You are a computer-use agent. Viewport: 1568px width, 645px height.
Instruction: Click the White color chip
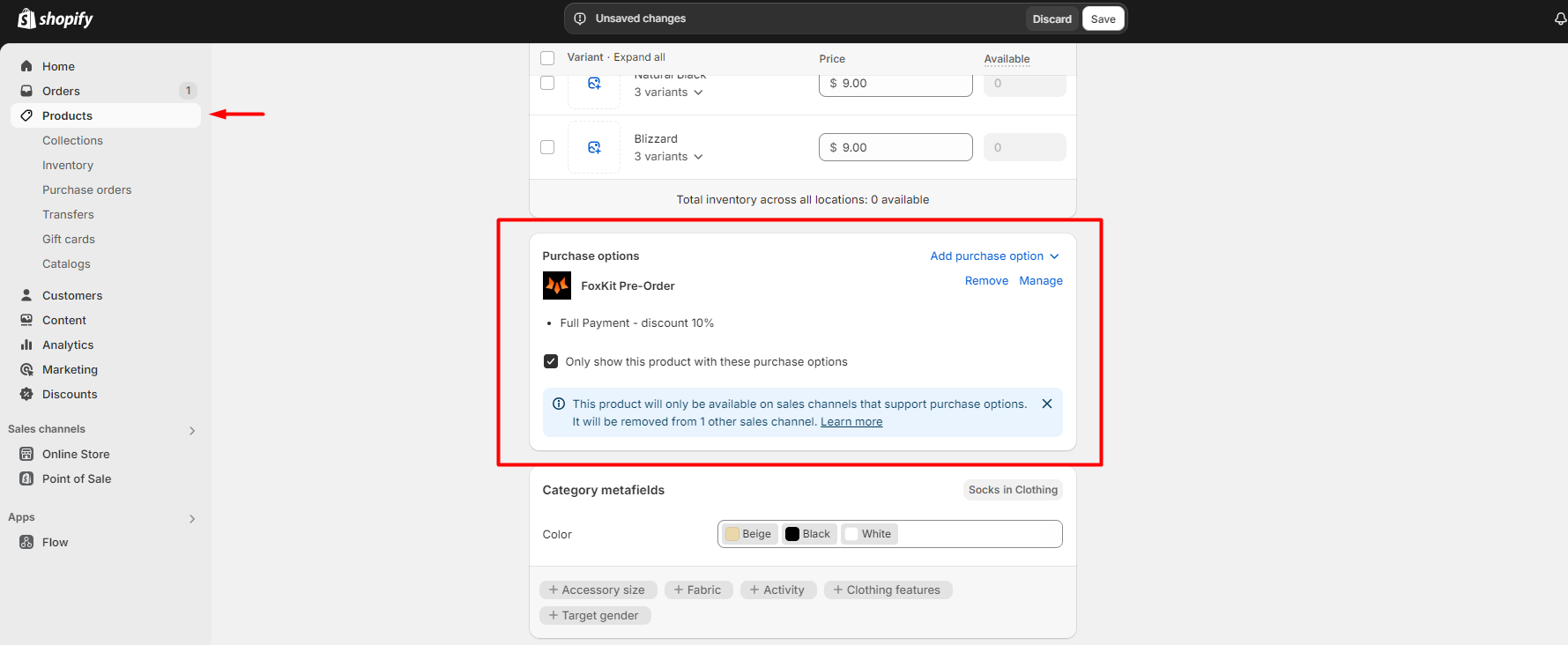(x=869, y=534)
